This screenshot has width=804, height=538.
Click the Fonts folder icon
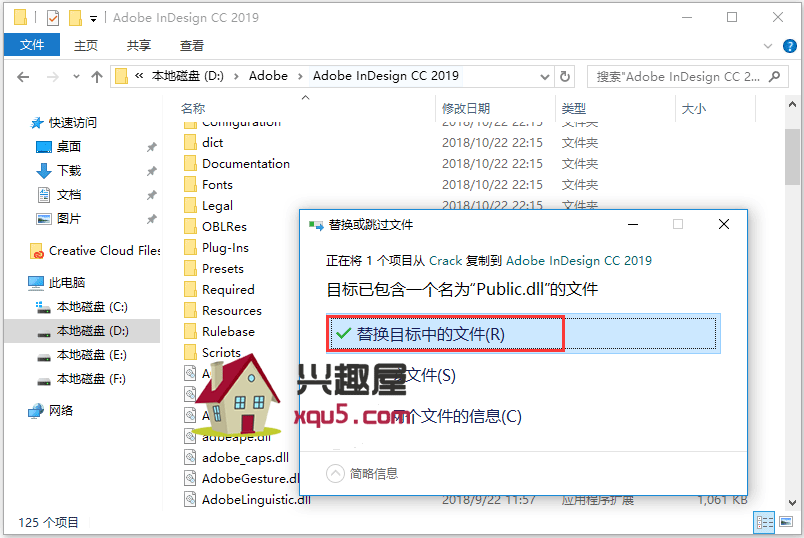point(190,184)
